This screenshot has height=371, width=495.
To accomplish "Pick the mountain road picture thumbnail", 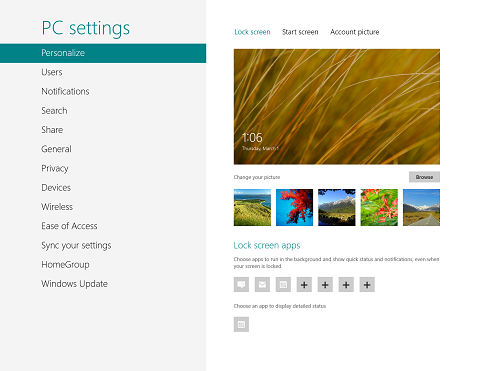I will [x=421, y=207].
